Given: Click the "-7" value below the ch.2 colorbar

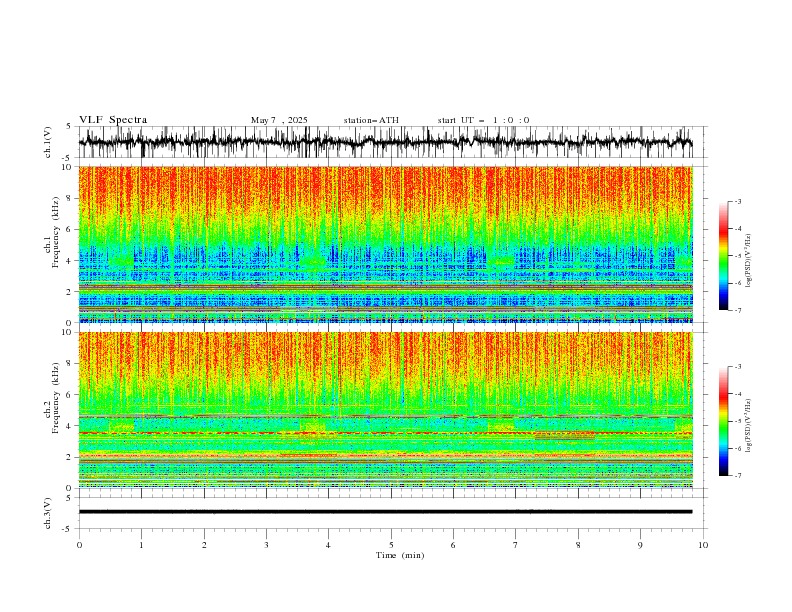Looking at the screenshot, I should click(x=737, y=476).
